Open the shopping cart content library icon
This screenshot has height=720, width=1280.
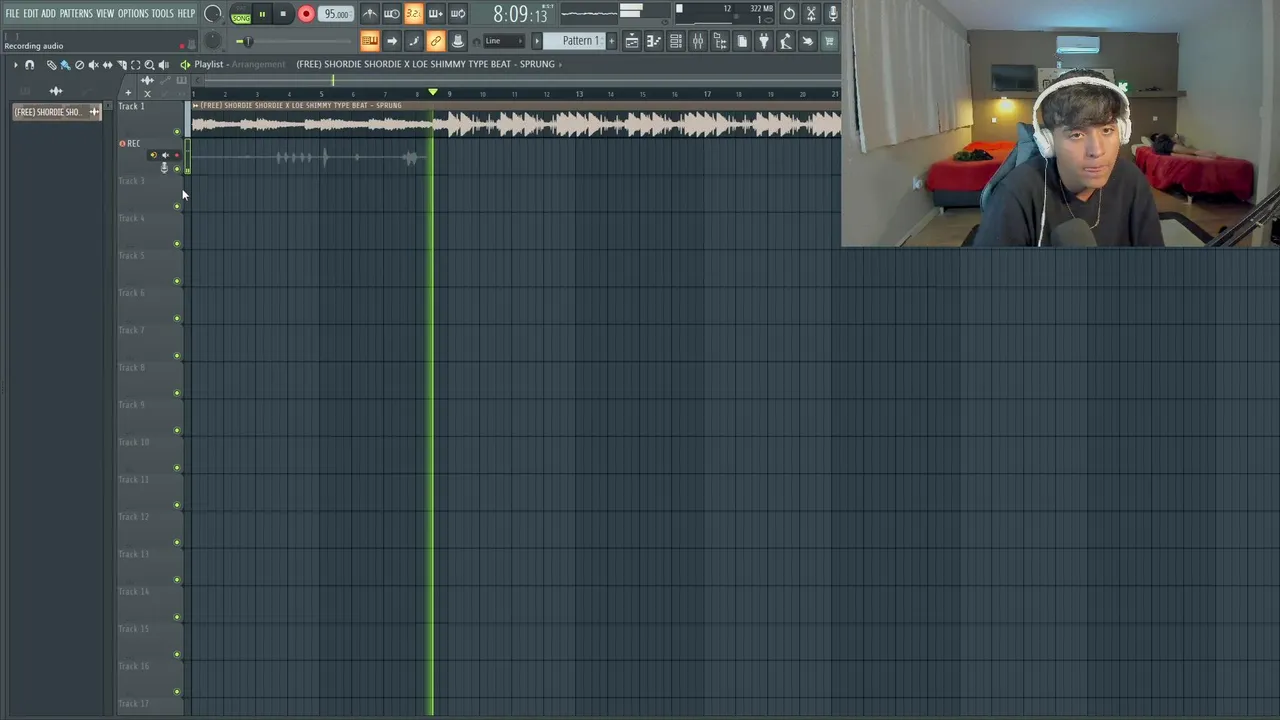830,41
